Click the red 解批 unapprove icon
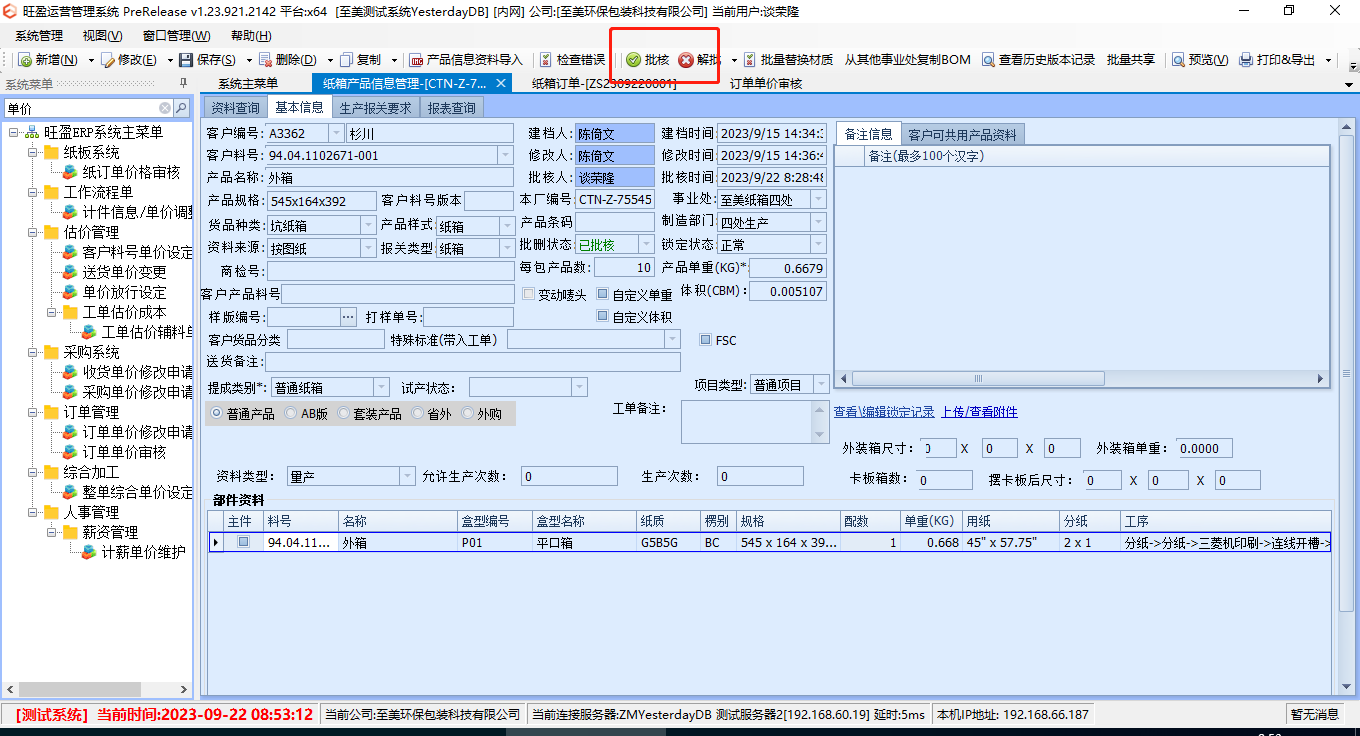Viewport: 1360px width, 736px height. (686, 60)
